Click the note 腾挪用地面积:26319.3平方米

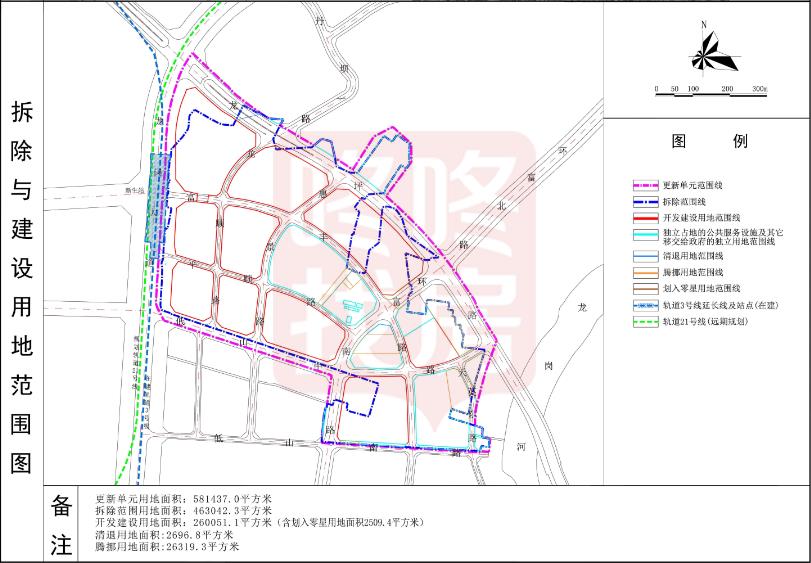tap(168, 546)
